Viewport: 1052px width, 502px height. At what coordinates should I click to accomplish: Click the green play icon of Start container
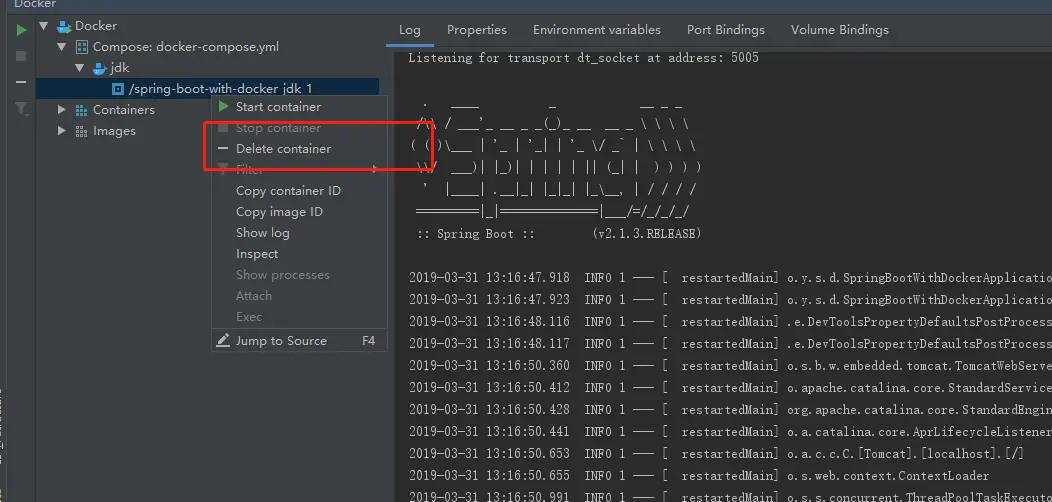click(223, 107)
